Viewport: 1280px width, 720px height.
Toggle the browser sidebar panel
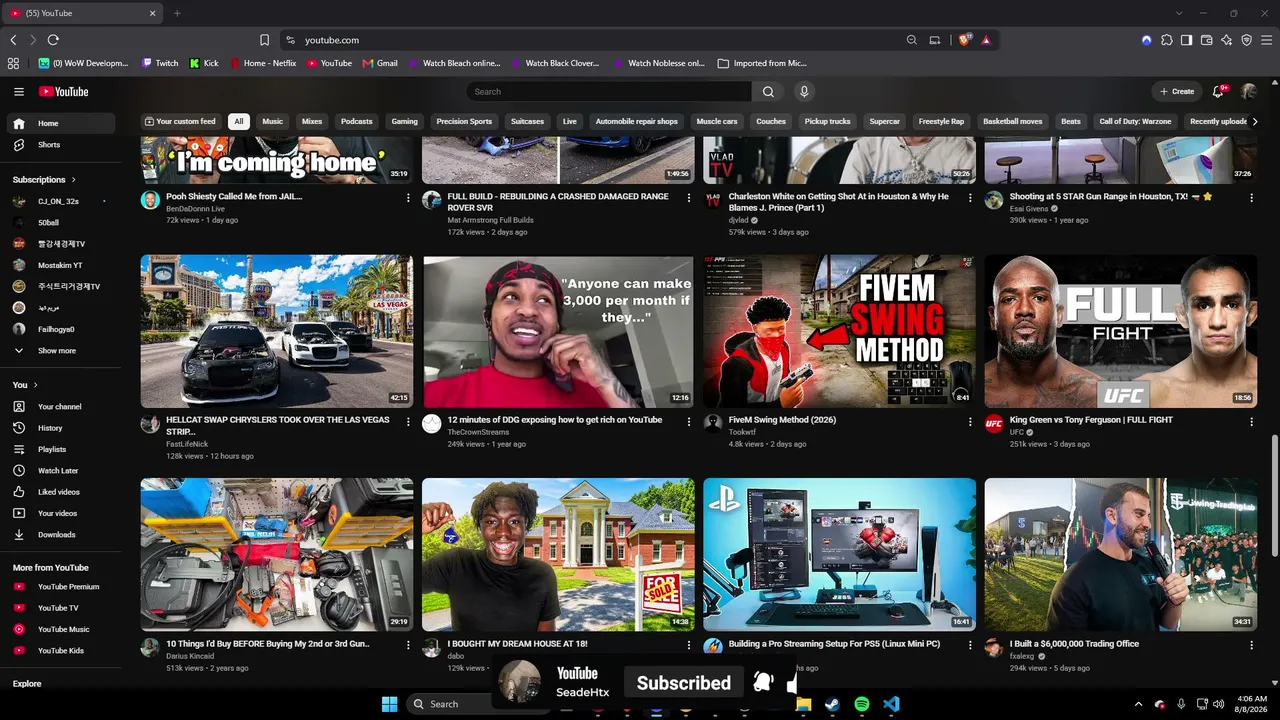coord(1186,40)
